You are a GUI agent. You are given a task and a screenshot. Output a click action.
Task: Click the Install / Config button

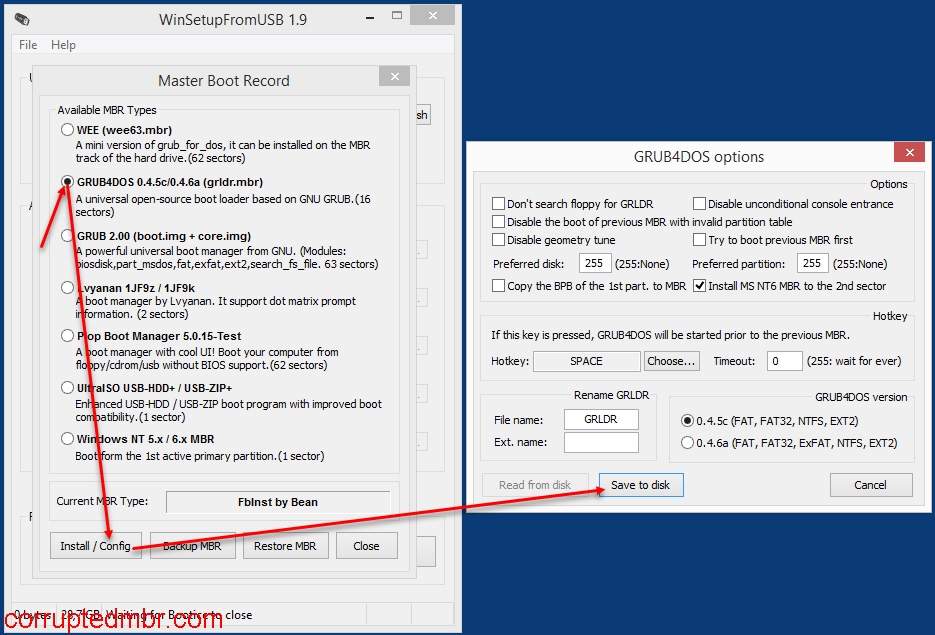95,546
